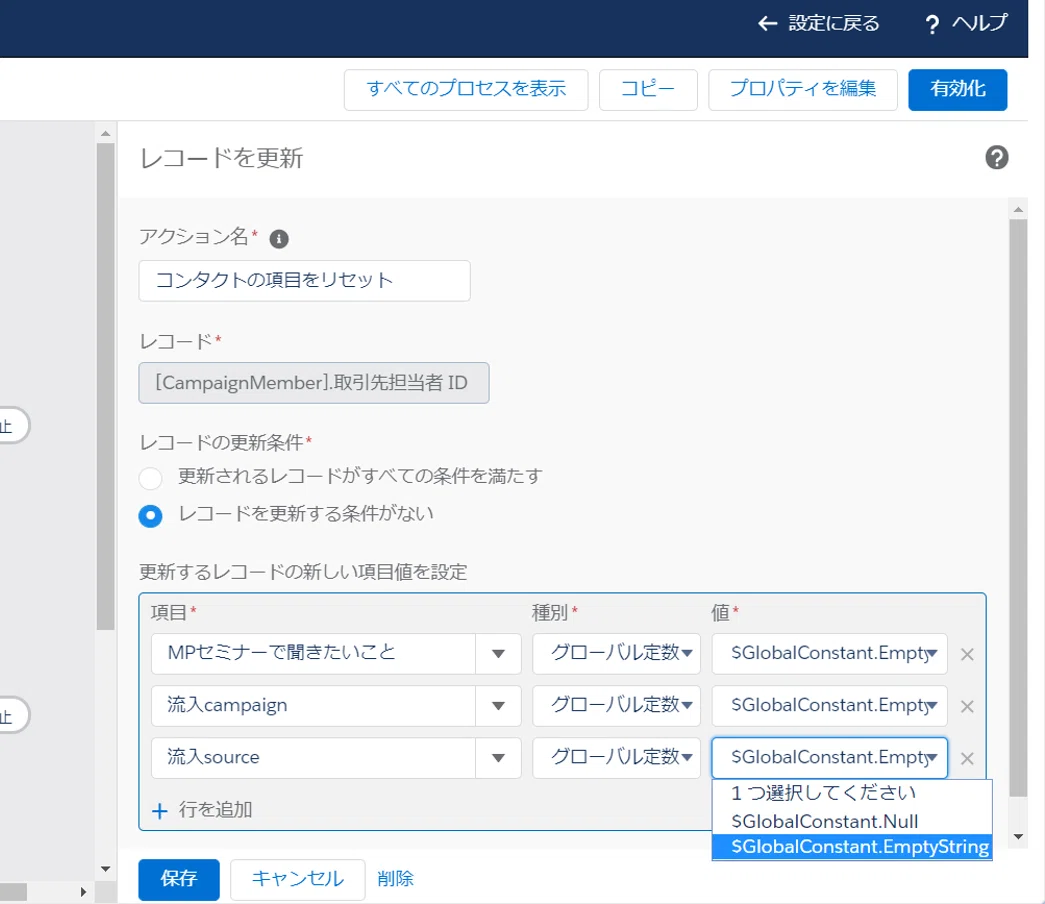Open field dropdown arrow for 流入source
Image resolution: width=1045 pixels, height=904 pixels.
(498, 758)
